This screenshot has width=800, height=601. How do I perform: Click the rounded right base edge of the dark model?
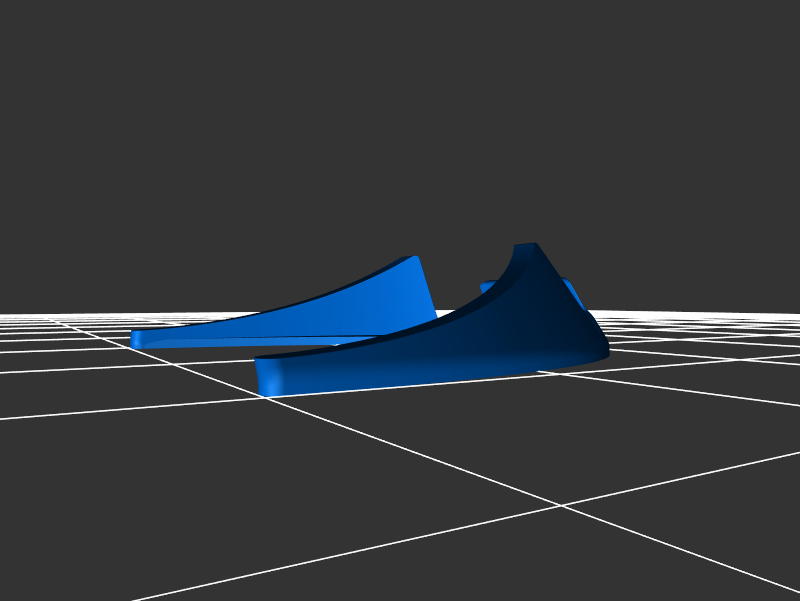tap(598, 348)
